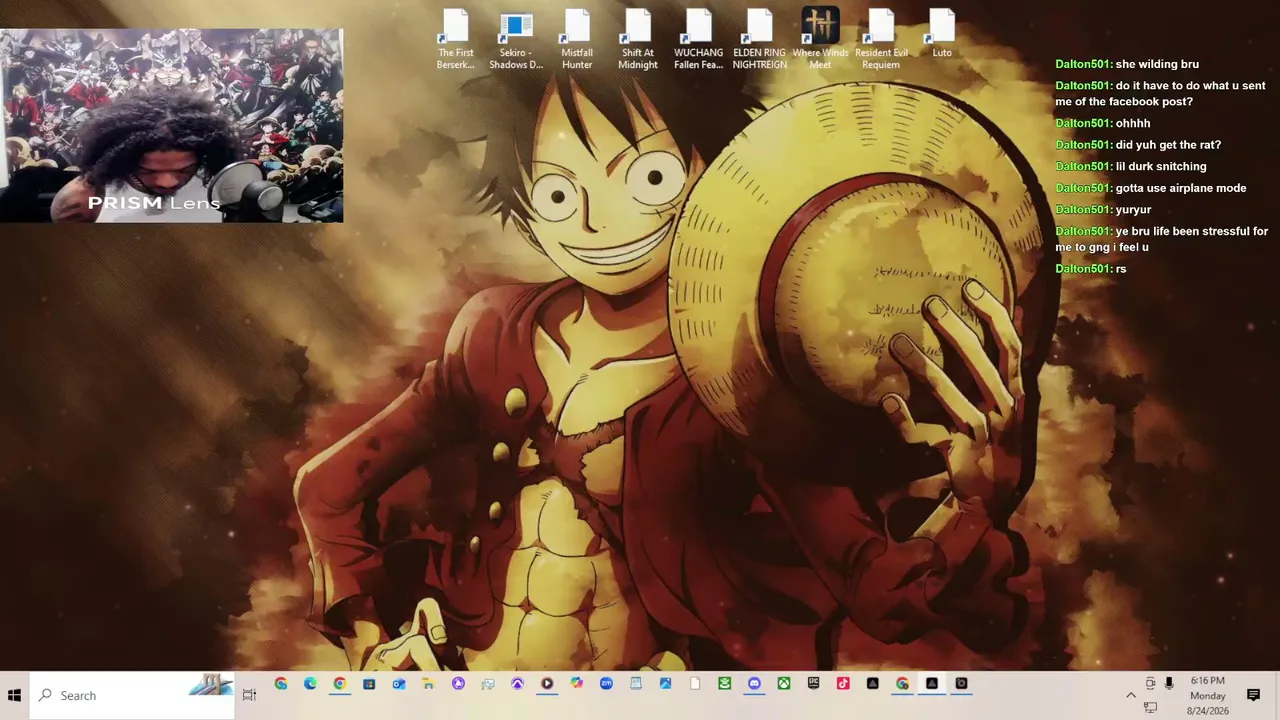Click chat message about life being stressful
The height and width of the screenshot is (720, 1280).
pos(1162,239)
